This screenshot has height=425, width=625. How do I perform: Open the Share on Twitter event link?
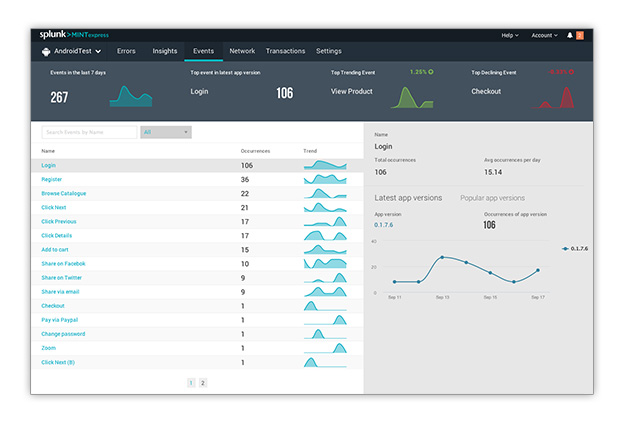coord(61,277)
